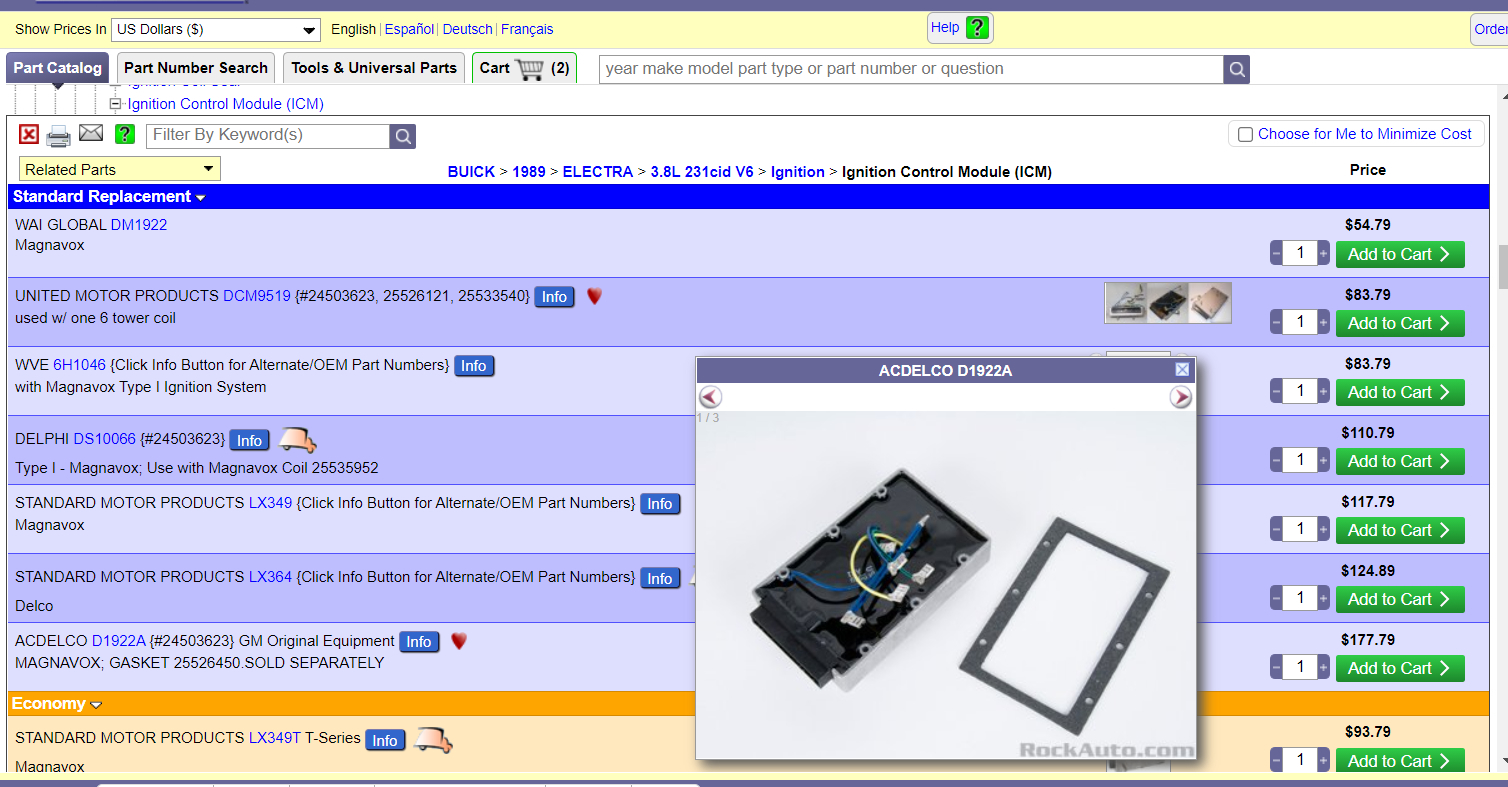The image size is (1508, 787).
Task: Show previous image in ACDELCO popup
Action: coord(710,397)
